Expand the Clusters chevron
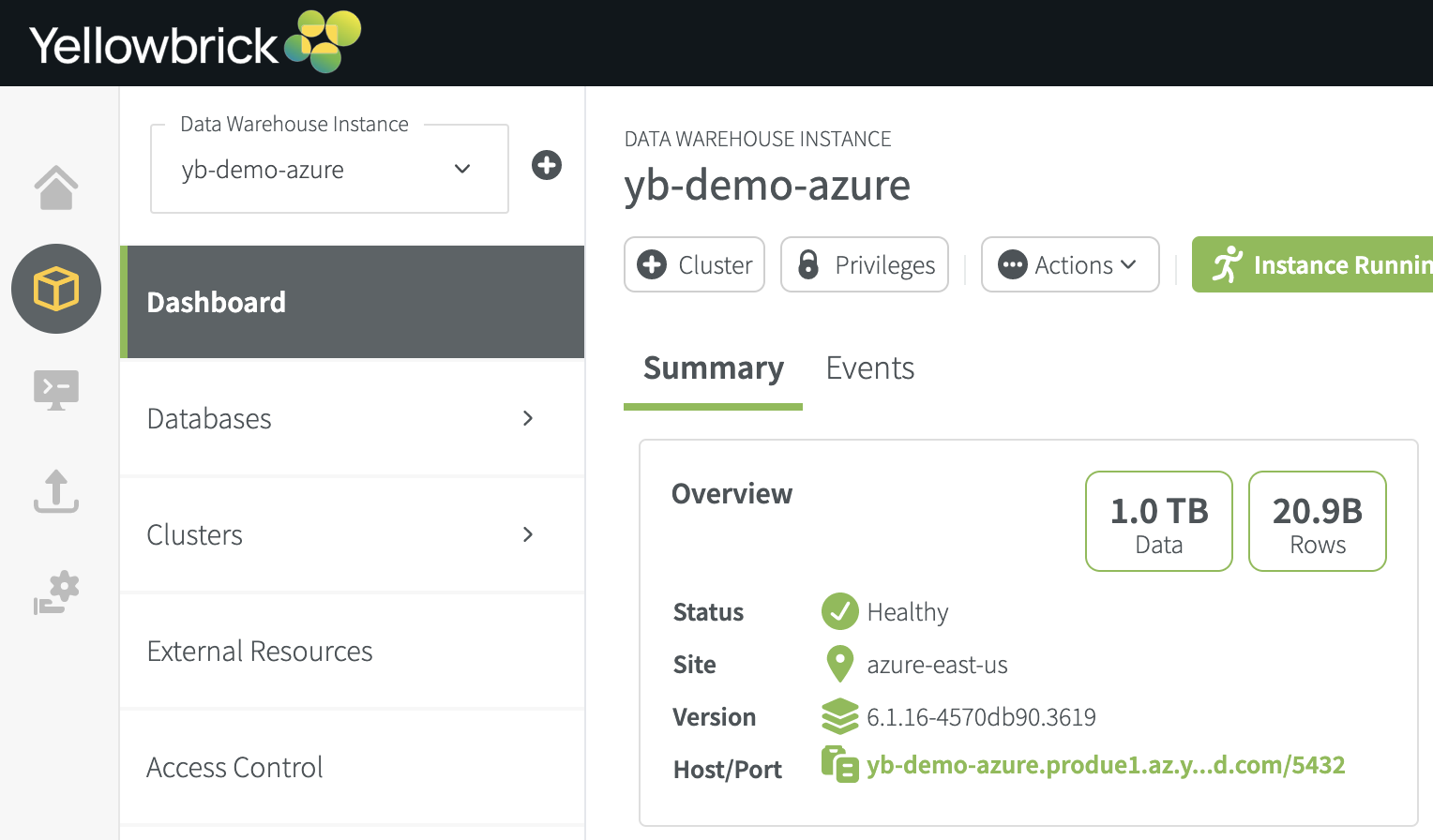 coord(528,534)
